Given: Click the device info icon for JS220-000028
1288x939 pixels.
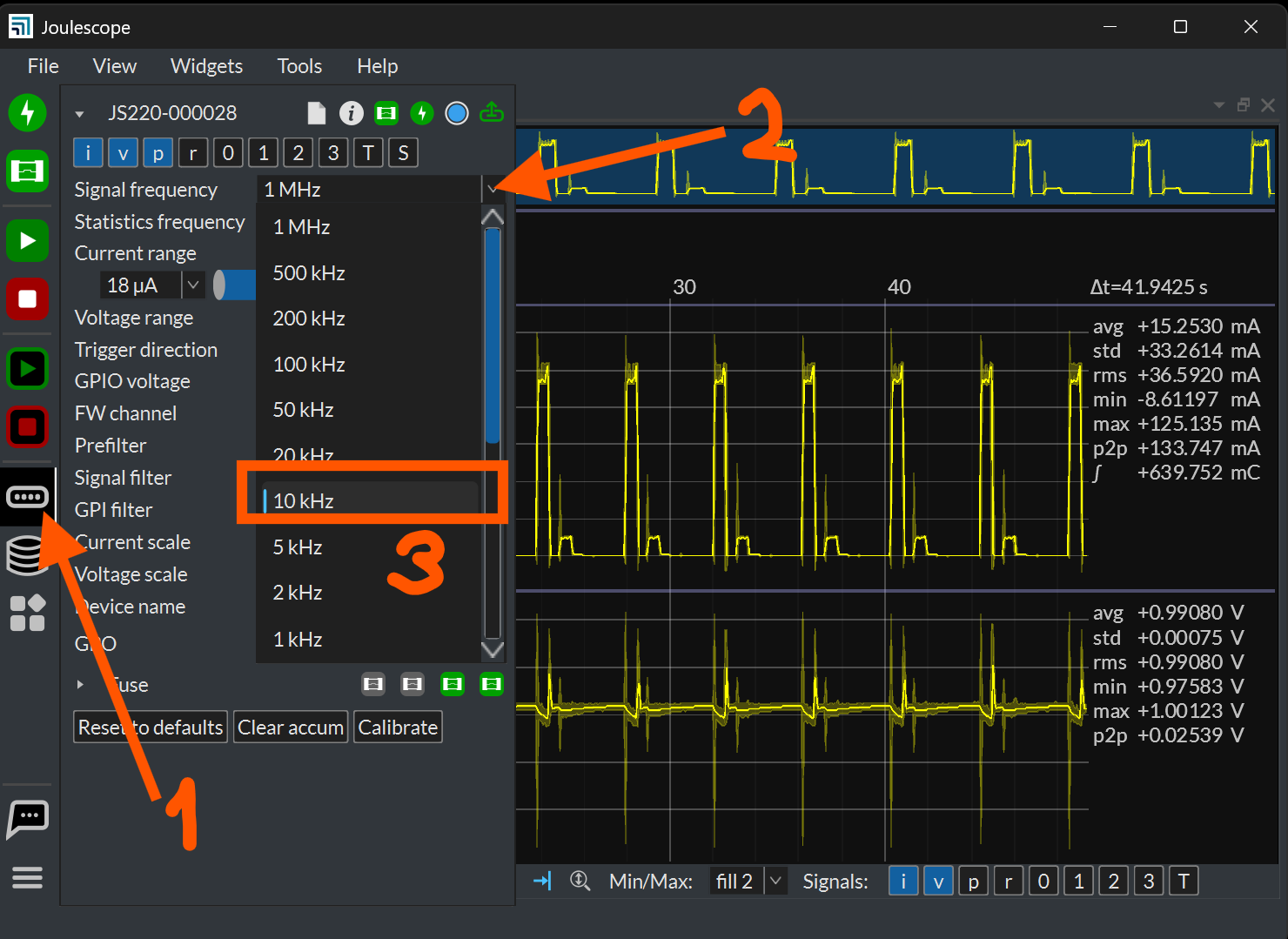Looking at the screenshot, I should click(351, 113).
